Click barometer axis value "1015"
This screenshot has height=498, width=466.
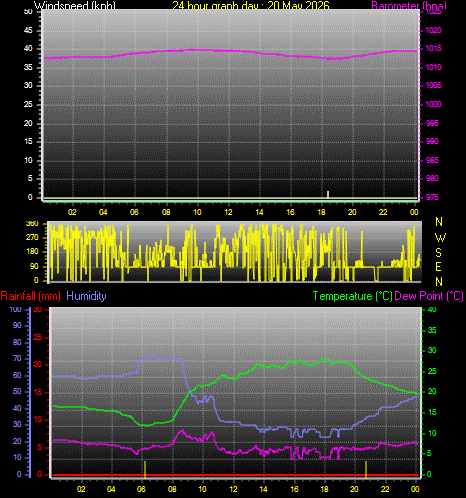(433, 48)
